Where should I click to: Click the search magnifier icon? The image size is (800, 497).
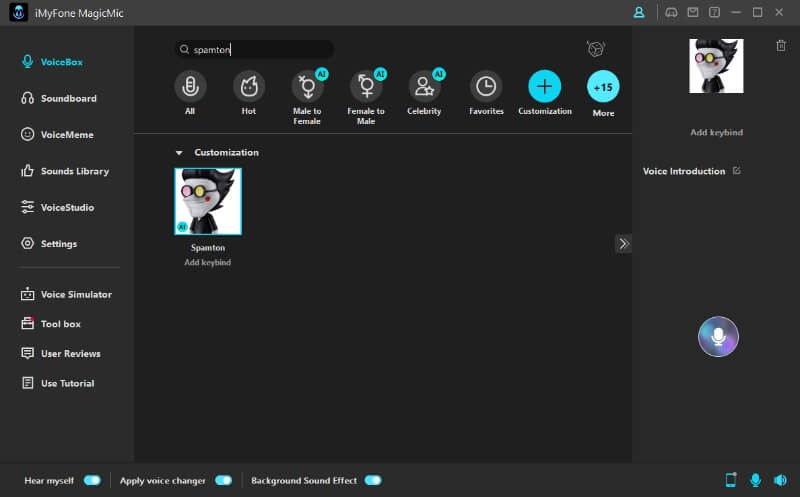pyautogui.click(x=184, y=49)
